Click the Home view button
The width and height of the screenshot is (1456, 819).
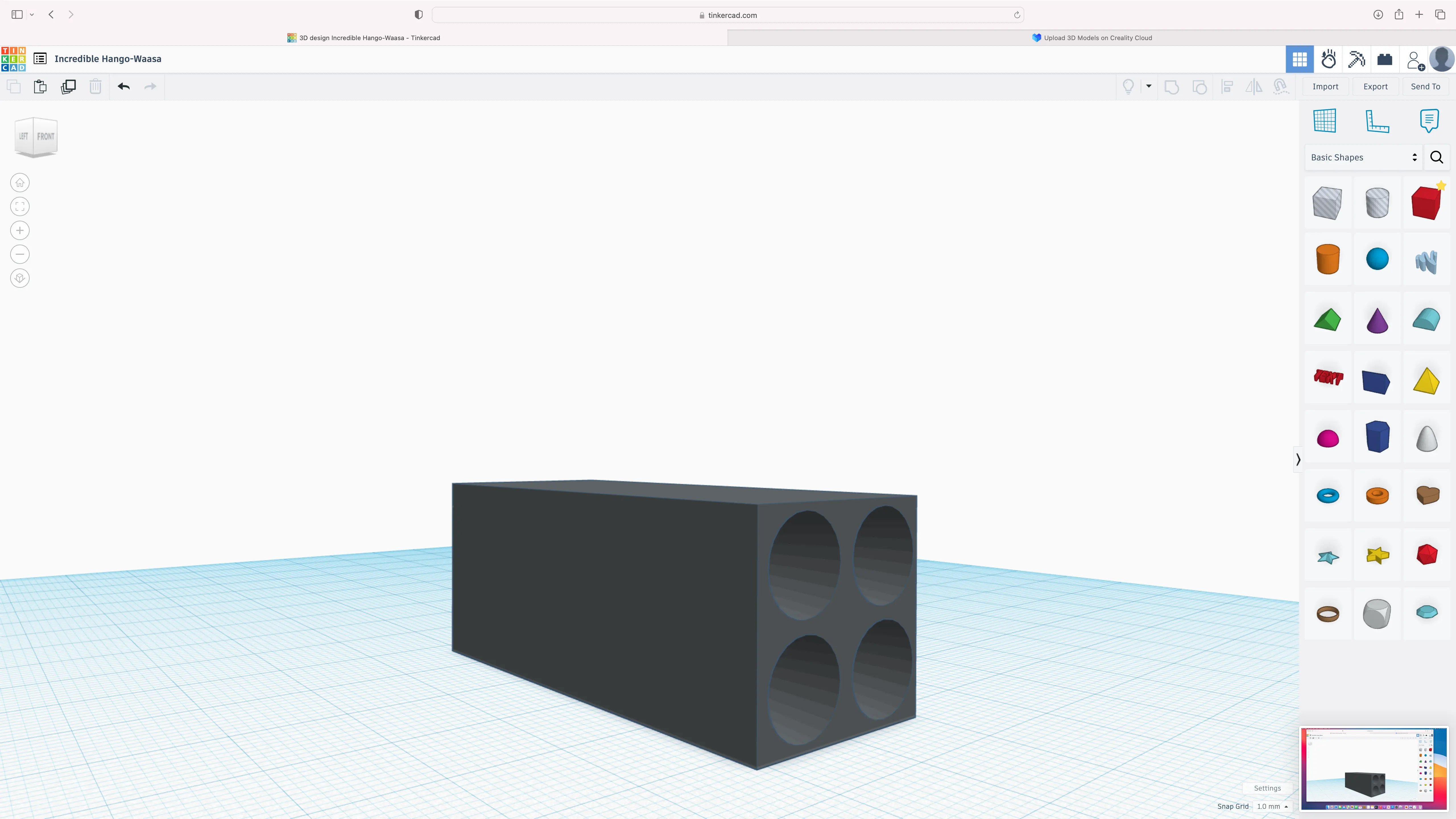click(20, 183)
